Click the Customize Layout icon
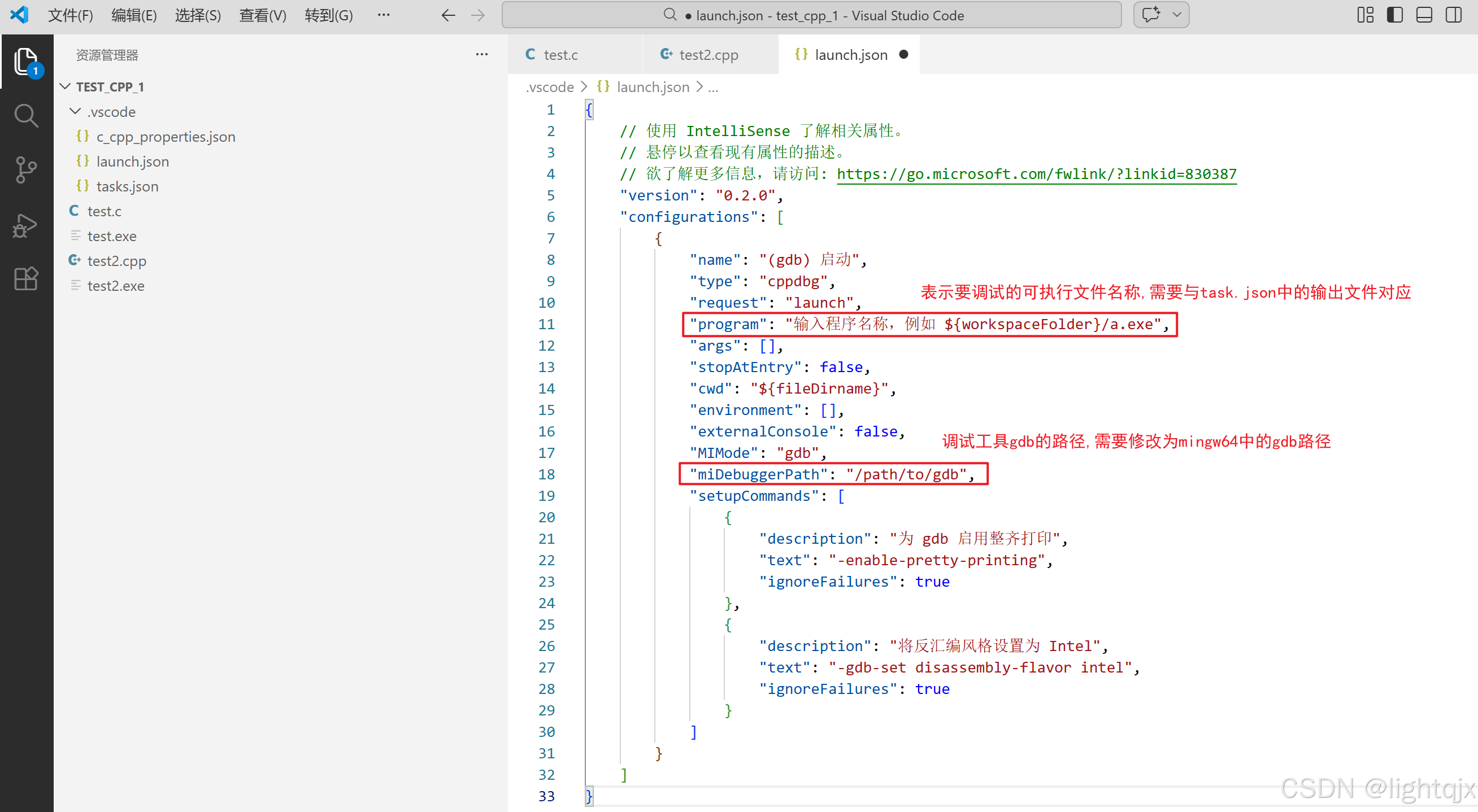The image size is (1478, 812). (x=1365, y=15)
